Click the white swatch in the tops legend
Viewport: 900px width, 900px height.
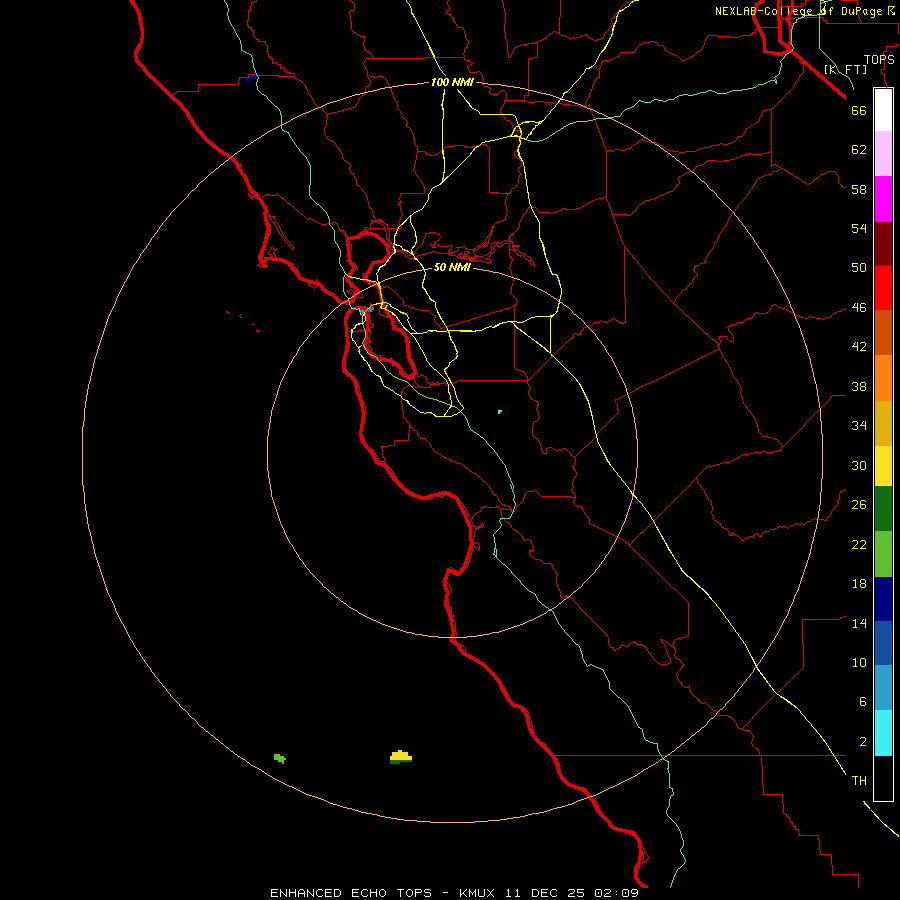pyautogui.click(x=883, y=110)
